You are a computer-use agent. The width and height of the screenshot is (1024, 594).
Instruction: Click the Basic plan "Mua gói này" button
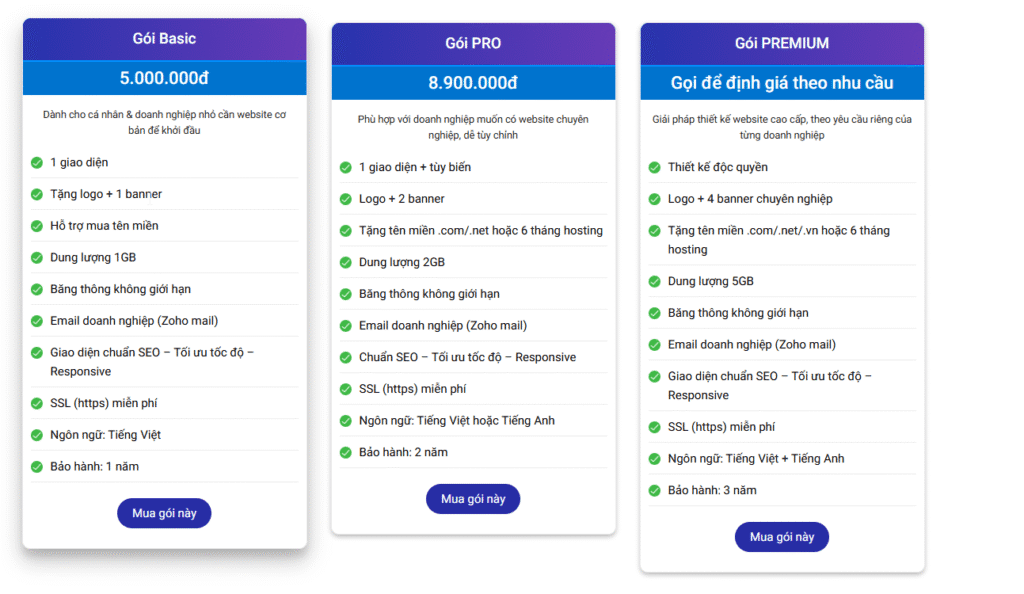(164, 513)
